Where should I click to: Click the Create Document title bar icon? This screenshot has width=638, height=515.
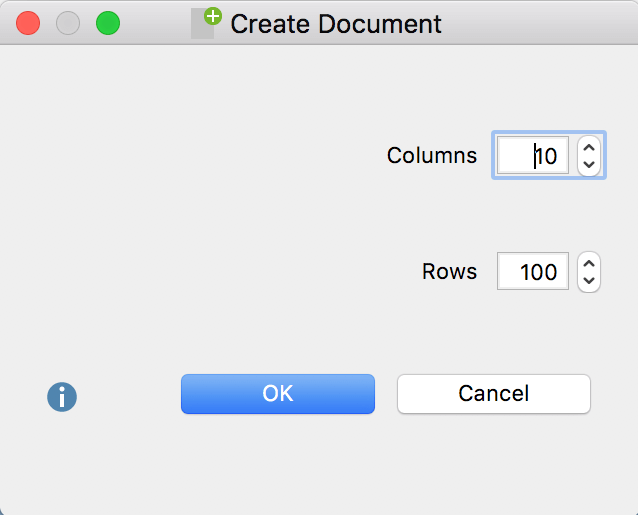206,23
